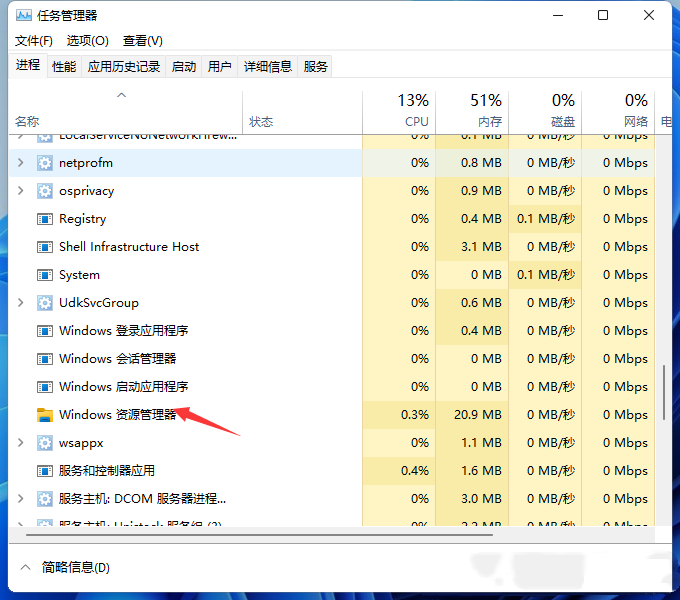Click the Windows 登录应用程序 icon

[45, 331]
